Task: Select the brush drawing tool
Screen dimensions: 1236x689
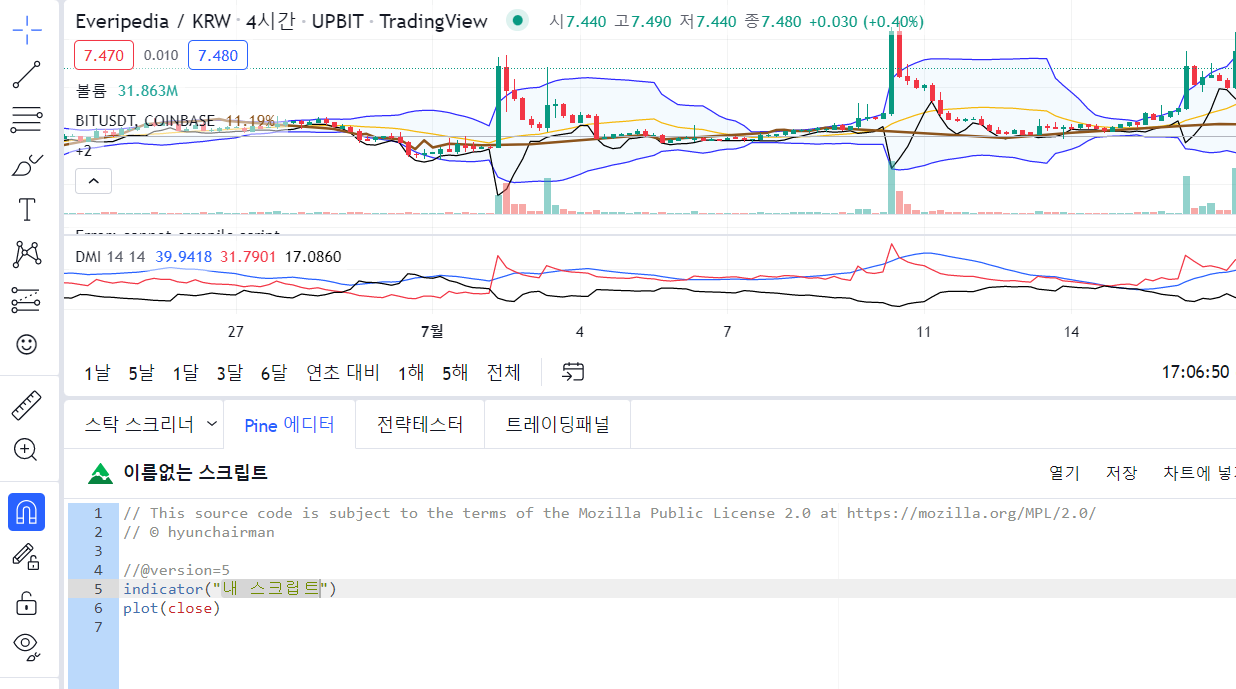Action: click(27, 164)
